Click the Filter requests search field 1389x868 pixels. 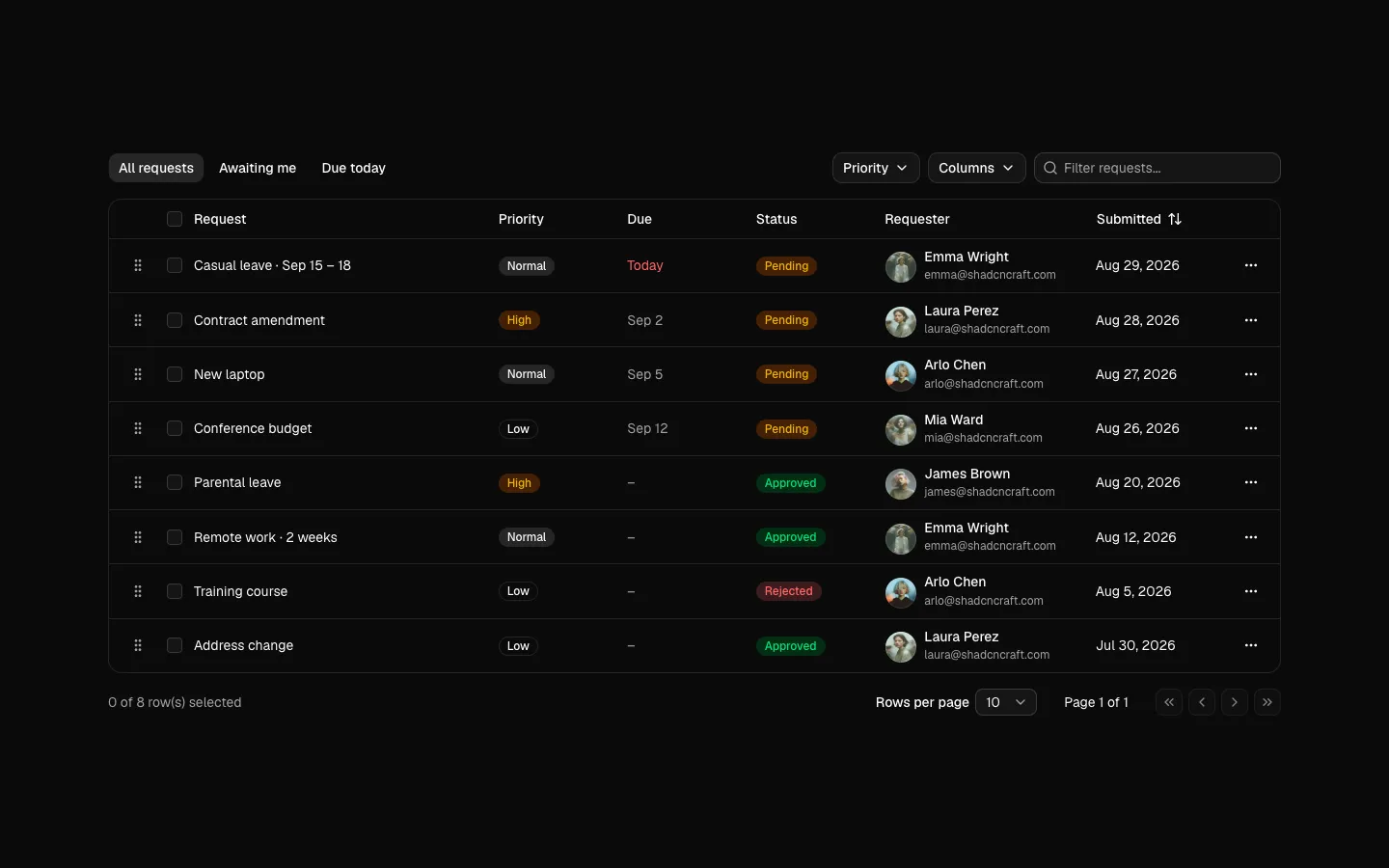tap(1157, 168)
